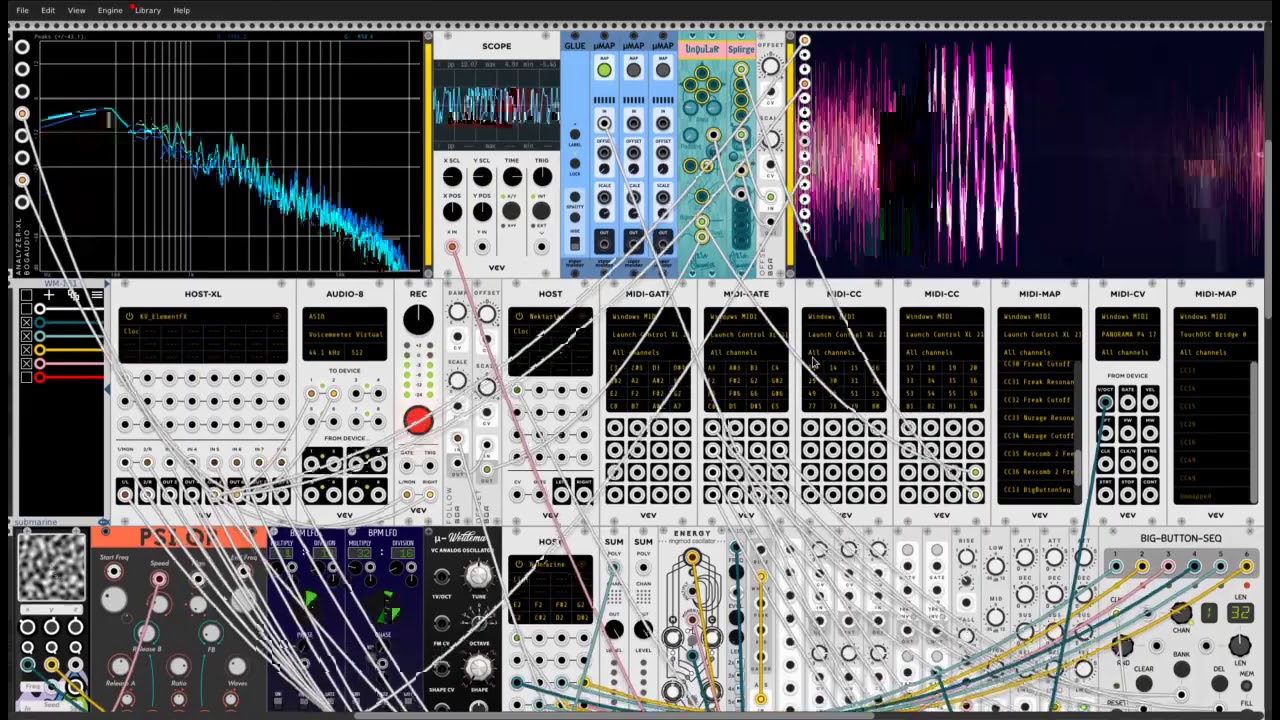Open the KV_ElementFX plugin selector in HOST-XL
This screenshot has width=1280, height=720.
pyautogui.click(x=203, y=316)
